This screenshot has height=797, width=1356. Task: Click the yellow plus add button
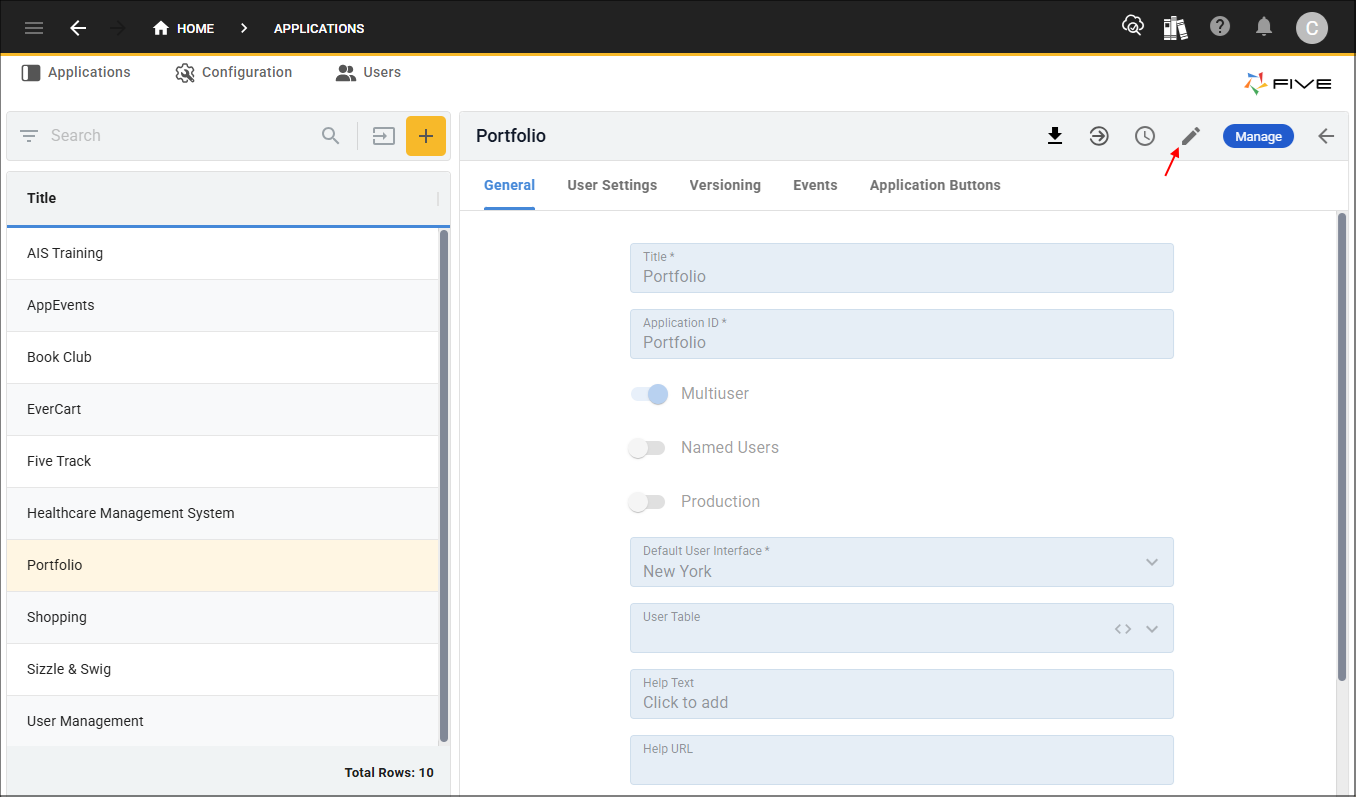pos(426,136)
